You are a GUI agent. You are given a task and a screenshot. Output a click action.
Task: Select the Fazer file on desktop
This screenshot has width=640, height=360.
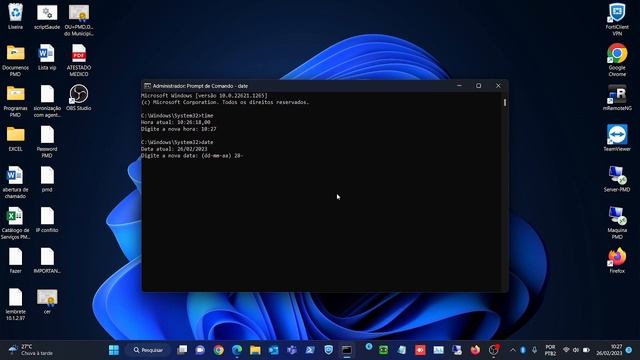coord(15,260)
